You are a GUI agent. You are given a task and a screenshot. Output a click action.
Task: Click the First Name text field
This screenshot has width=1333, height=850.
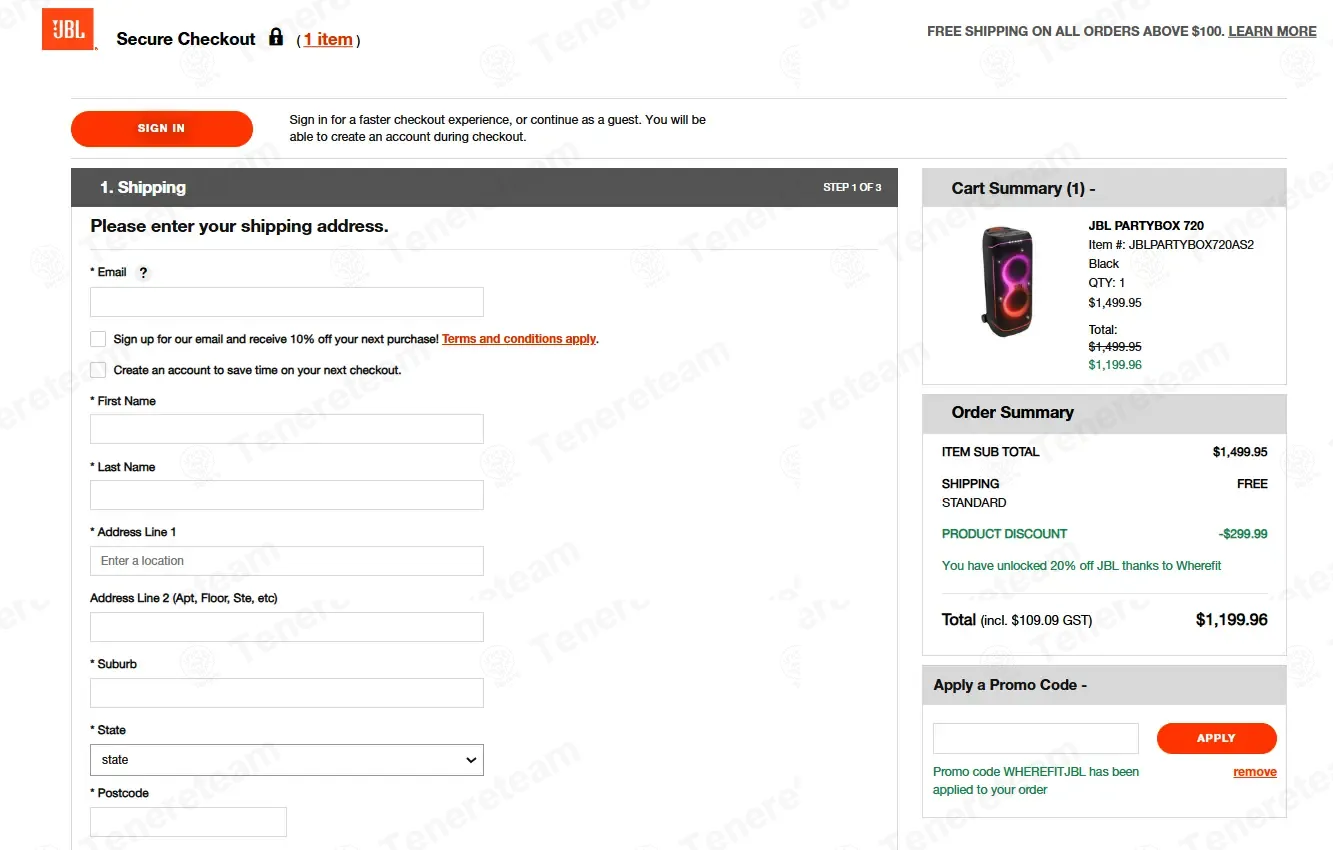[x=286, y=429]
